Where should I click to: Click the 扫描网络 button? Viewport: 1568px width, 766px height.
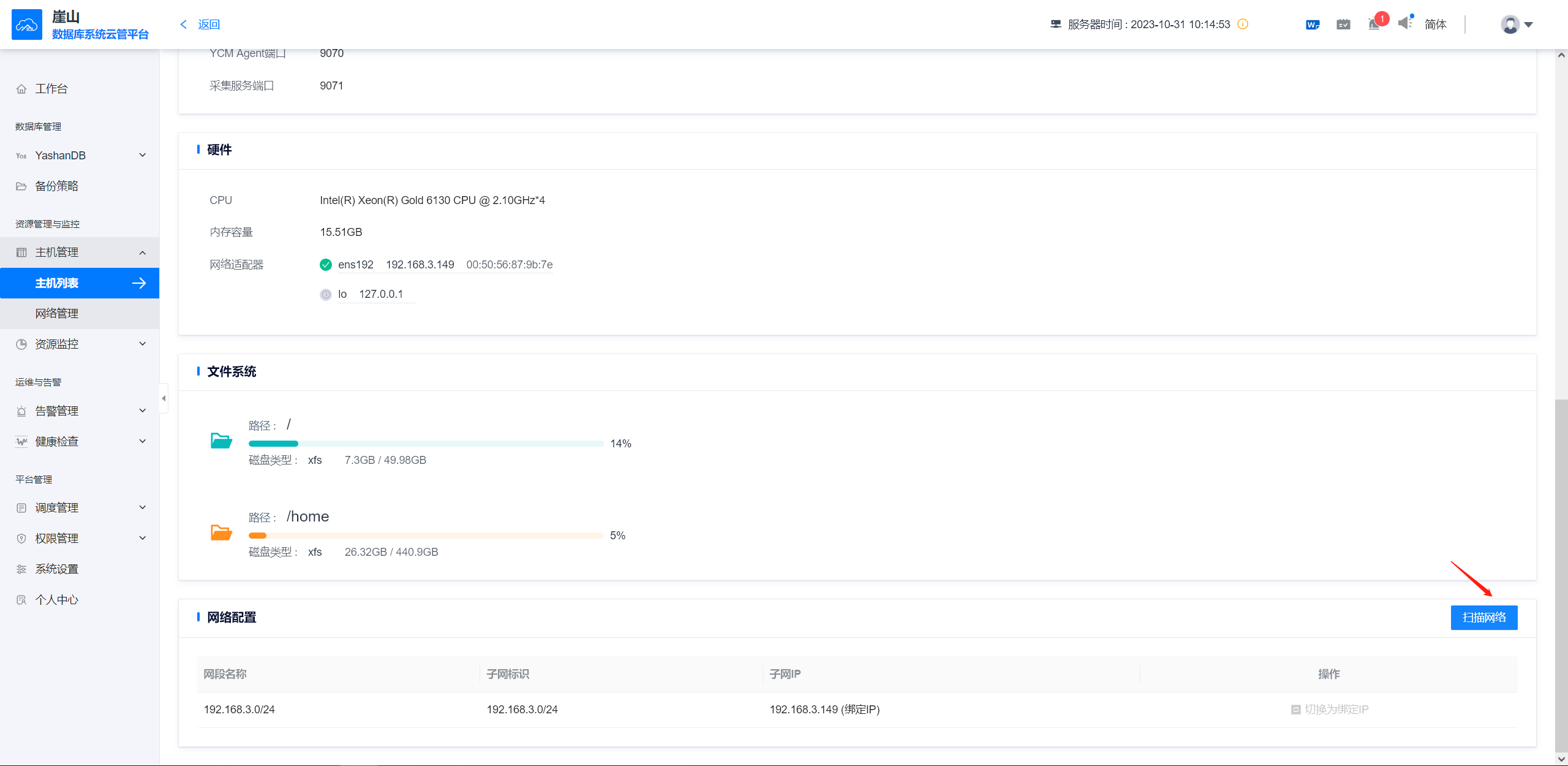coord(1483,618)
